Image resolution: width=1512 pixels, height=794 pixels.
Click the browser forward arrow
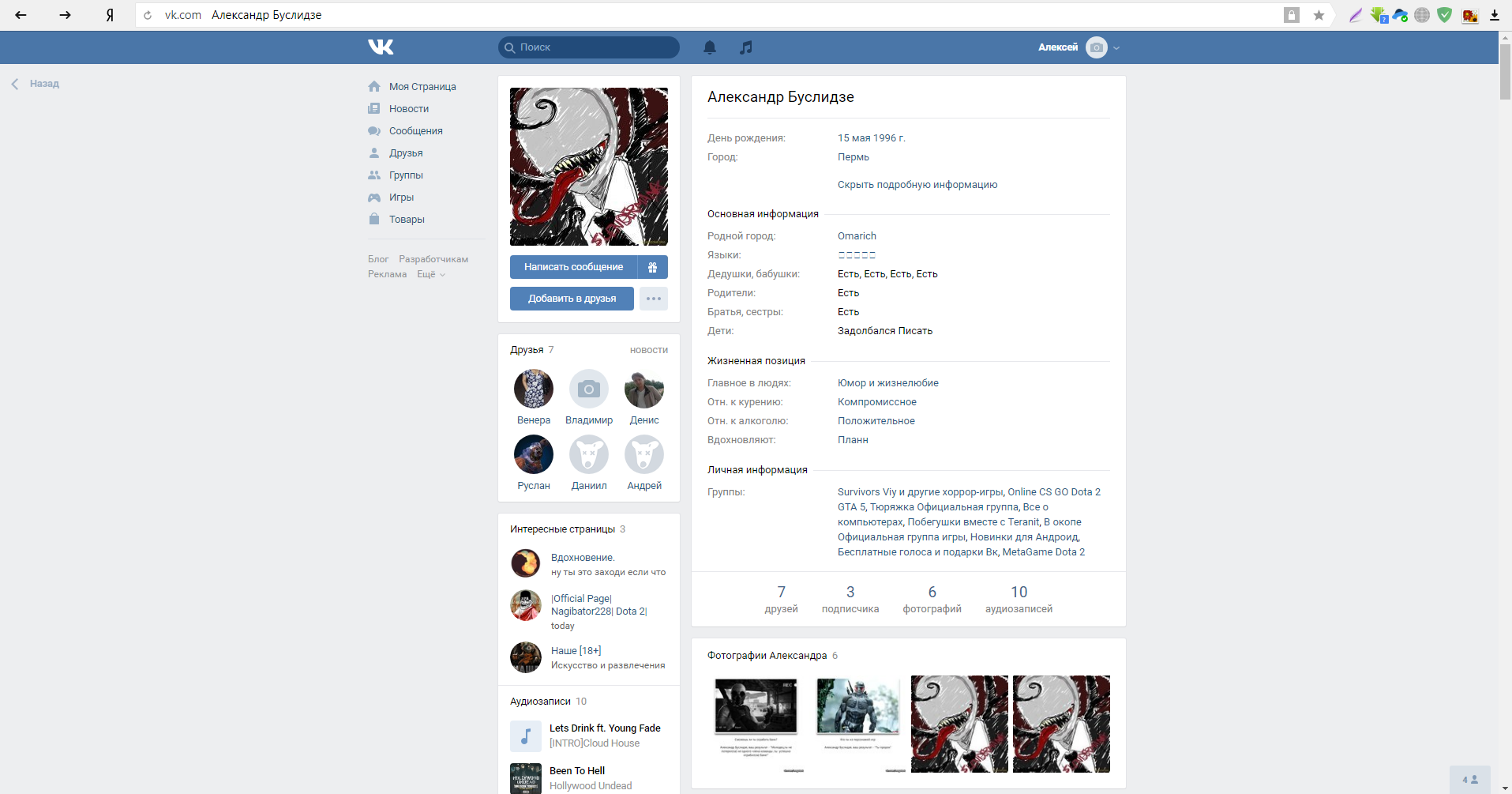(66, 15)
